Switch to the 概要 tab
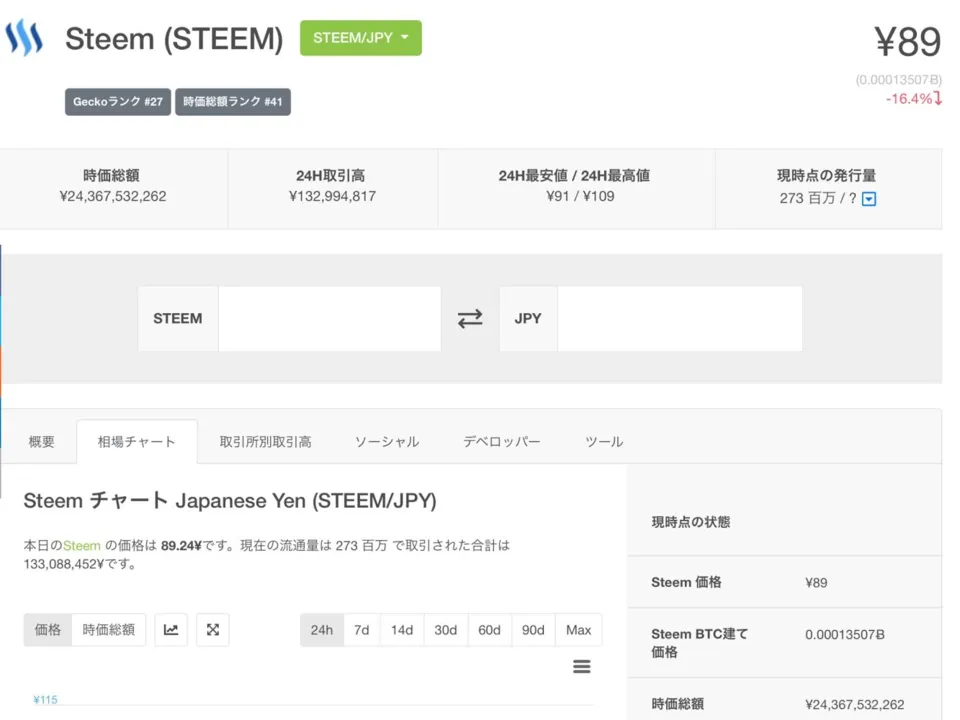 click(42, 441)
